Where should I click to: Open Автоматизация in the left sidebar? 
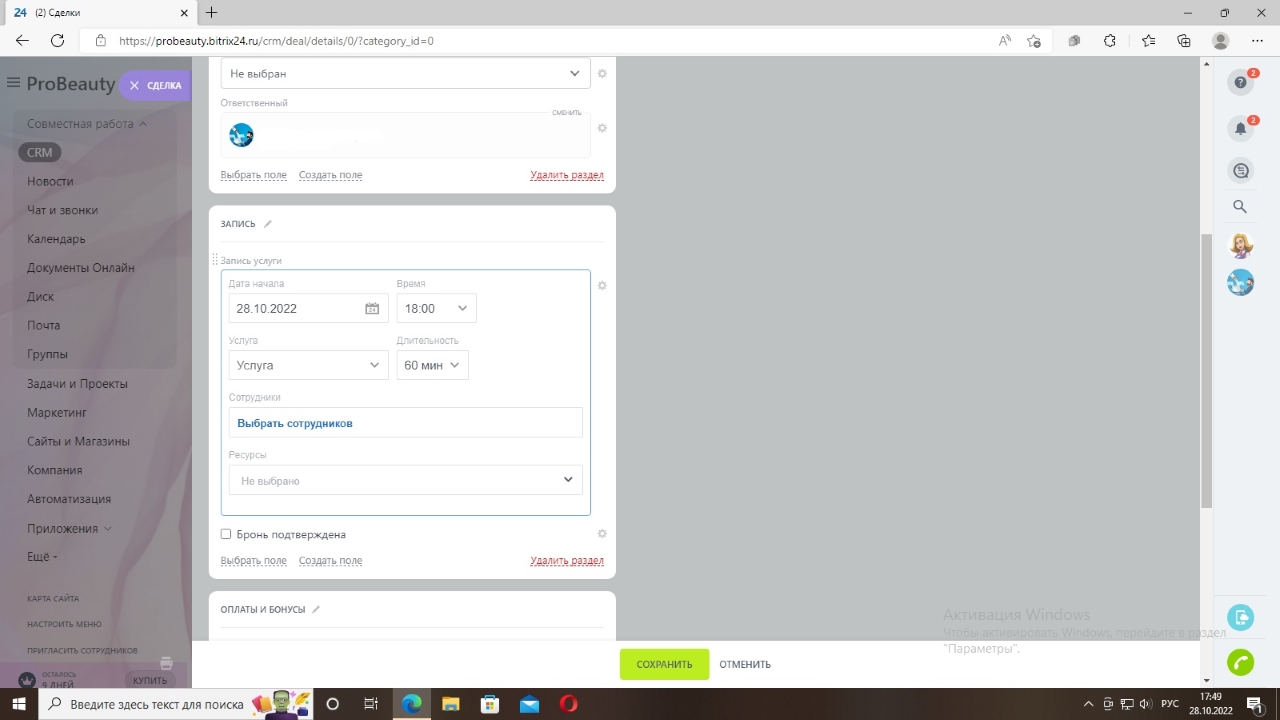coord(69,499)
